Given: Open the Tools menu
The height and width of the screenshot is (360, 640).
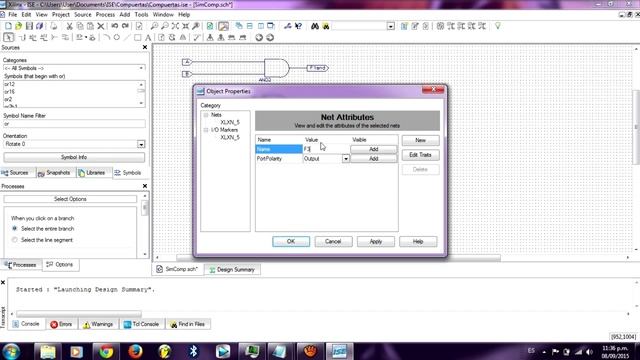Looking at the screenshot, I should pyautogui.click(x=141, y=15).
